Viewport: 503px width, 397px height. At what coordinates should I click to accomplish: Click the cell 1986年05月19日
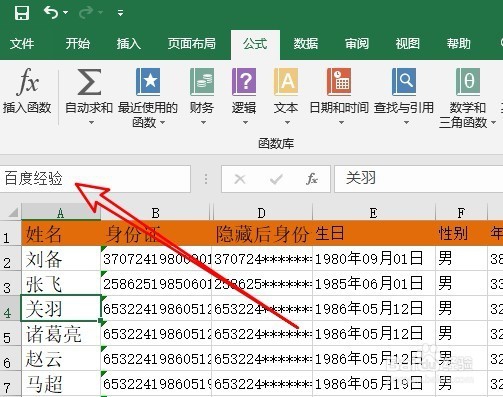coord(374,383)
